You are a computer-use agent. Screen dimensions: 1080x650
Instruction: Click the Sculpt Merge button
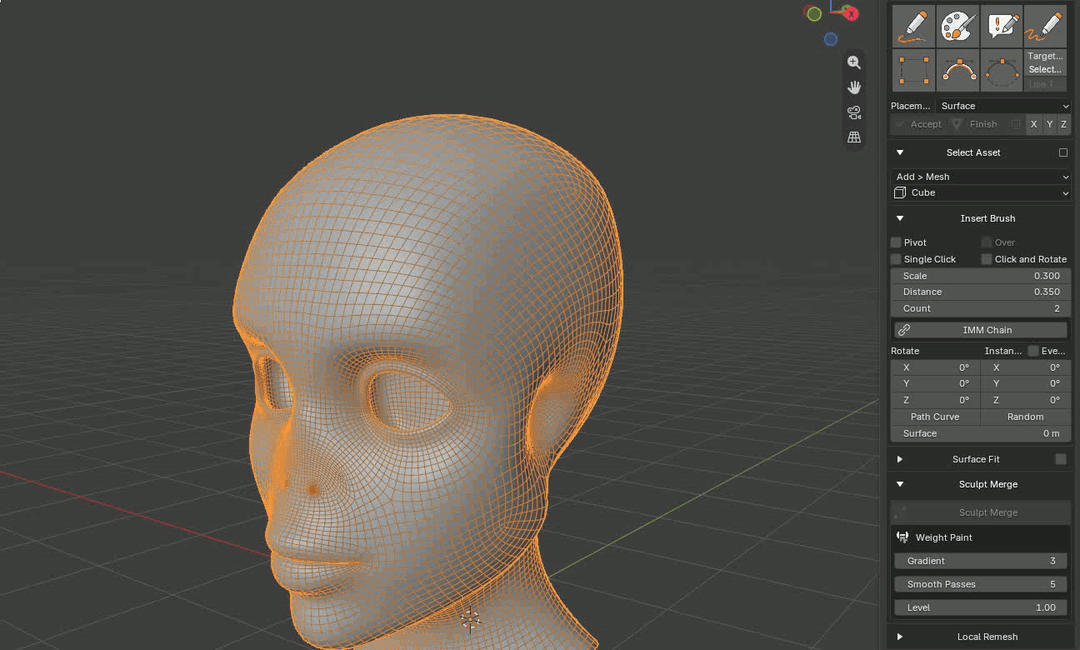tap(981, 512)
